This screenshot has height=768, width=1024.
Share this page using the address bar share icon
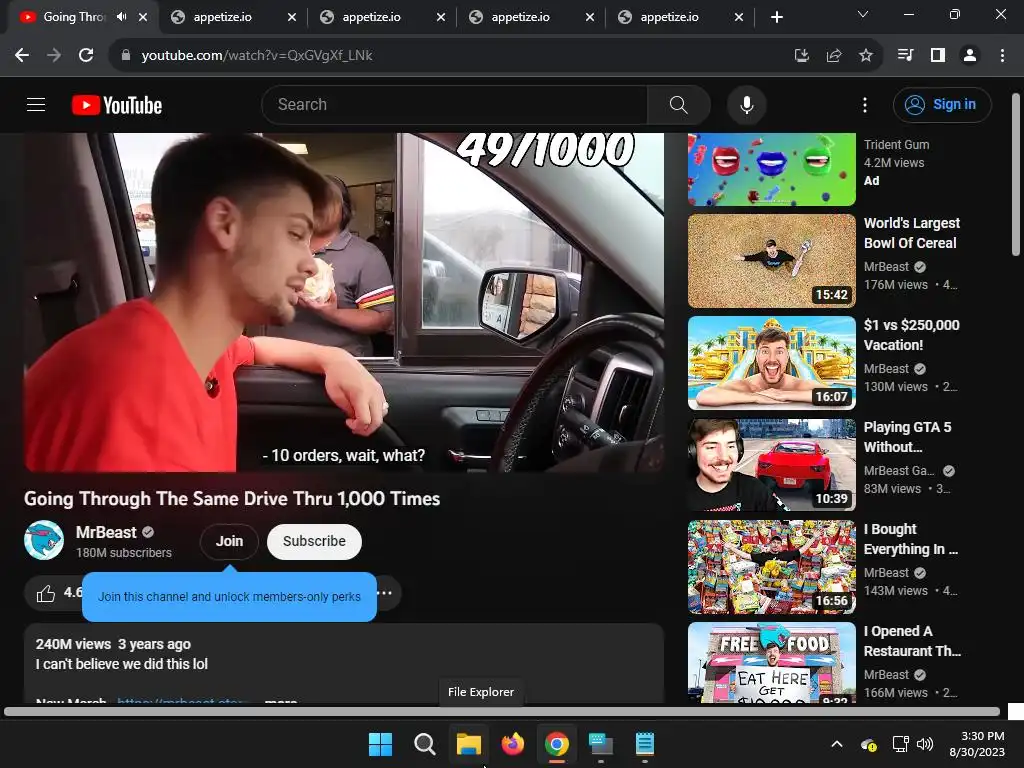833,56
